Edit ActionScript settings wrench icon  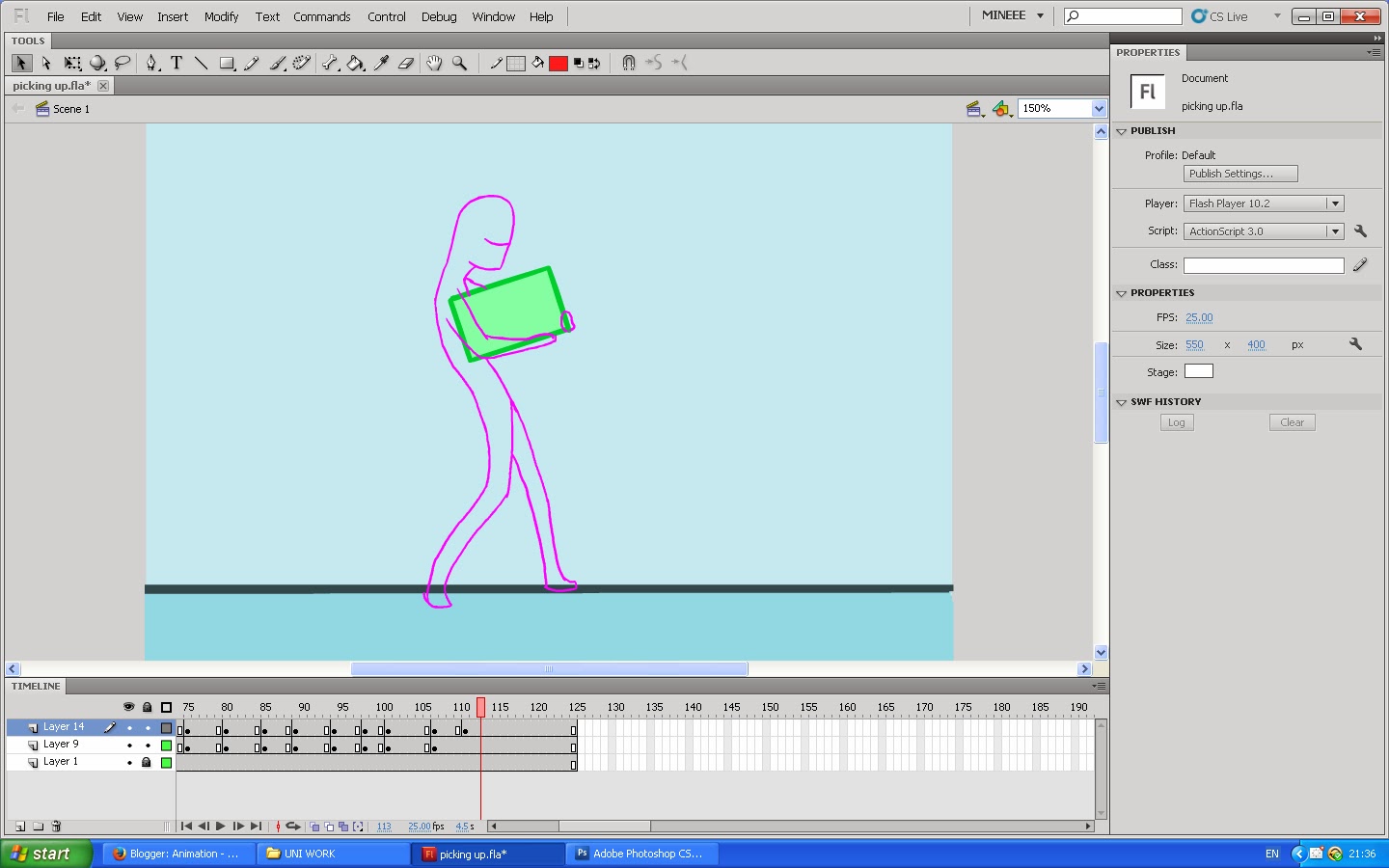coord(1360,231)
